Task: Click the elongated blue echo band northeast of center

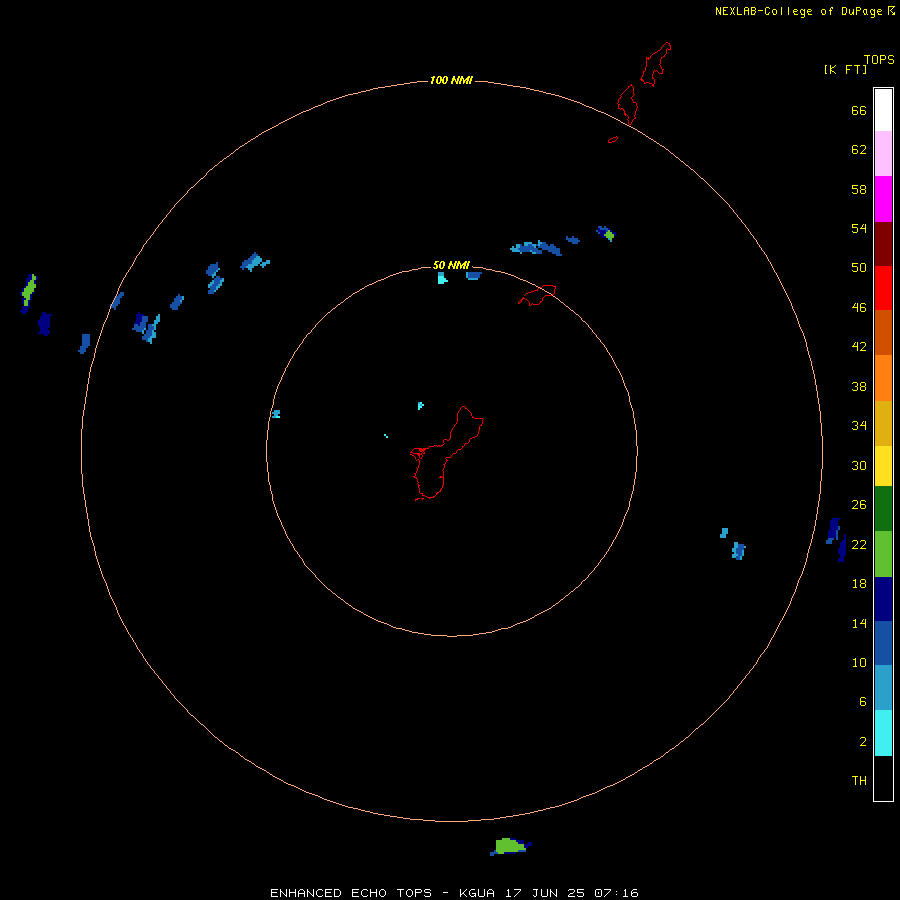Action: (536, 248)
